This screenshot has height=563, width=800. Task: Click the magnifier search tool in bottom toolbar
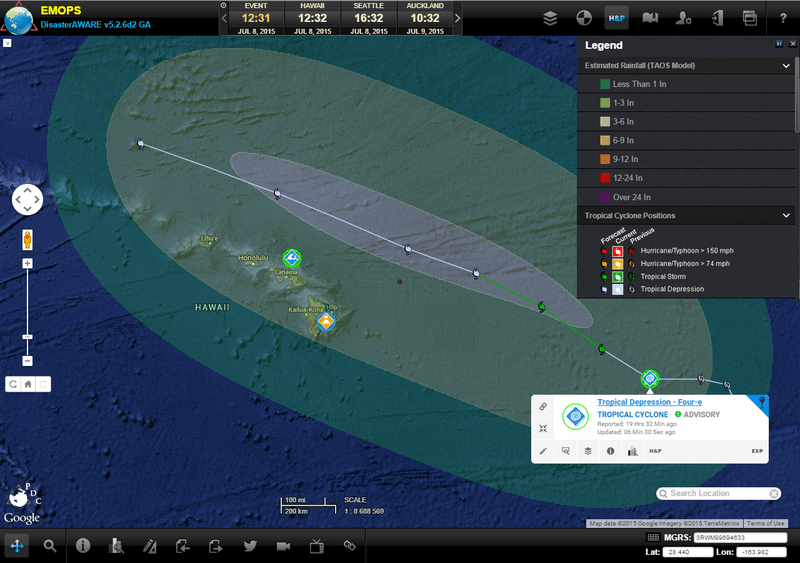click(x=49, y=546)
